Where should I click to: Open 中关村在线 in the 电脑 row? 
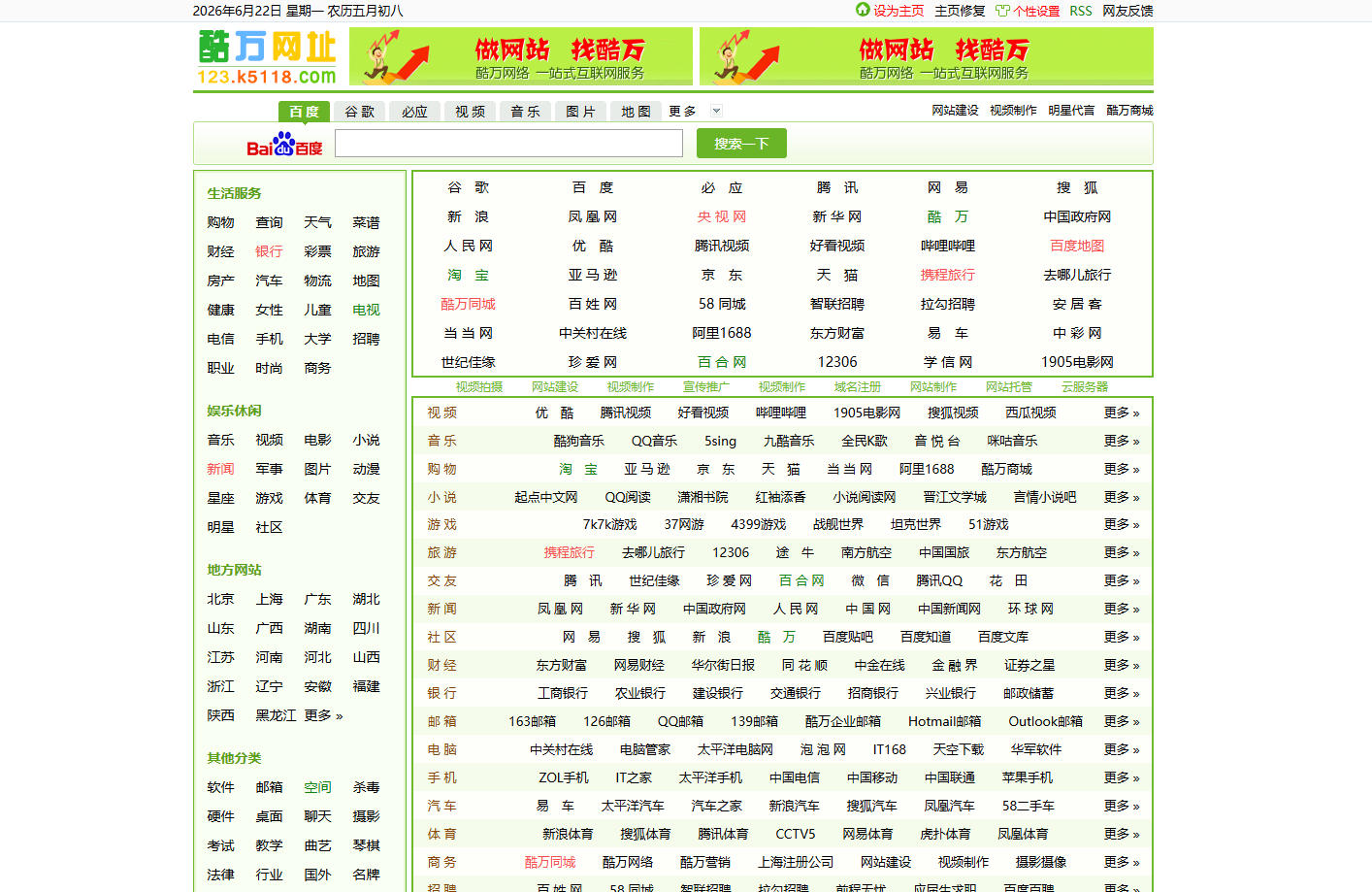click(x=562, y=749)
